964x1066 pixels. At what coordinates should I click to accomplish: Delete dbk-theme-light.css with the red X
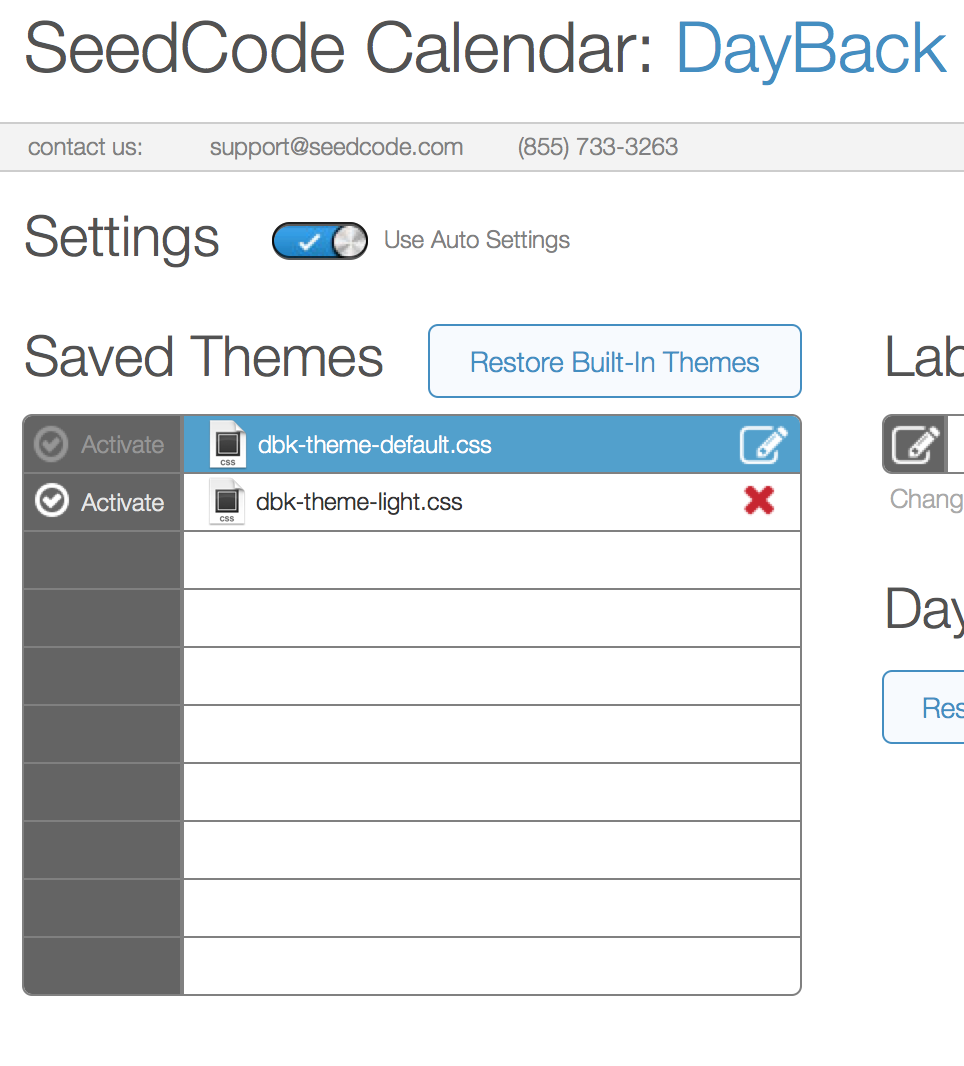pyautogui.click(x=759, y=501)
